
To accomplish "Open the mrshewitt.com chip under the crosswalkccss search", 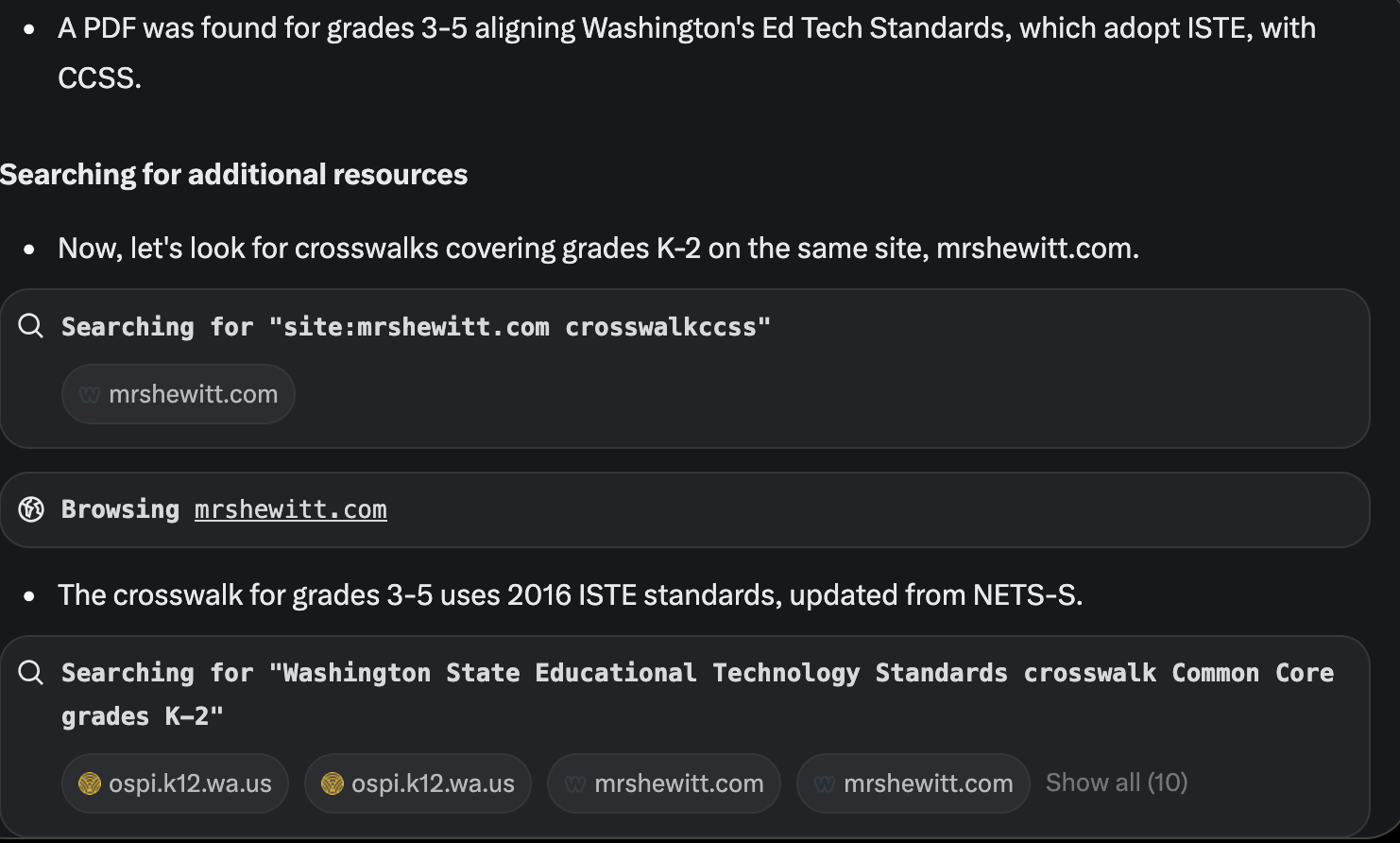I will pyautogui.click(x=179, y=394).
